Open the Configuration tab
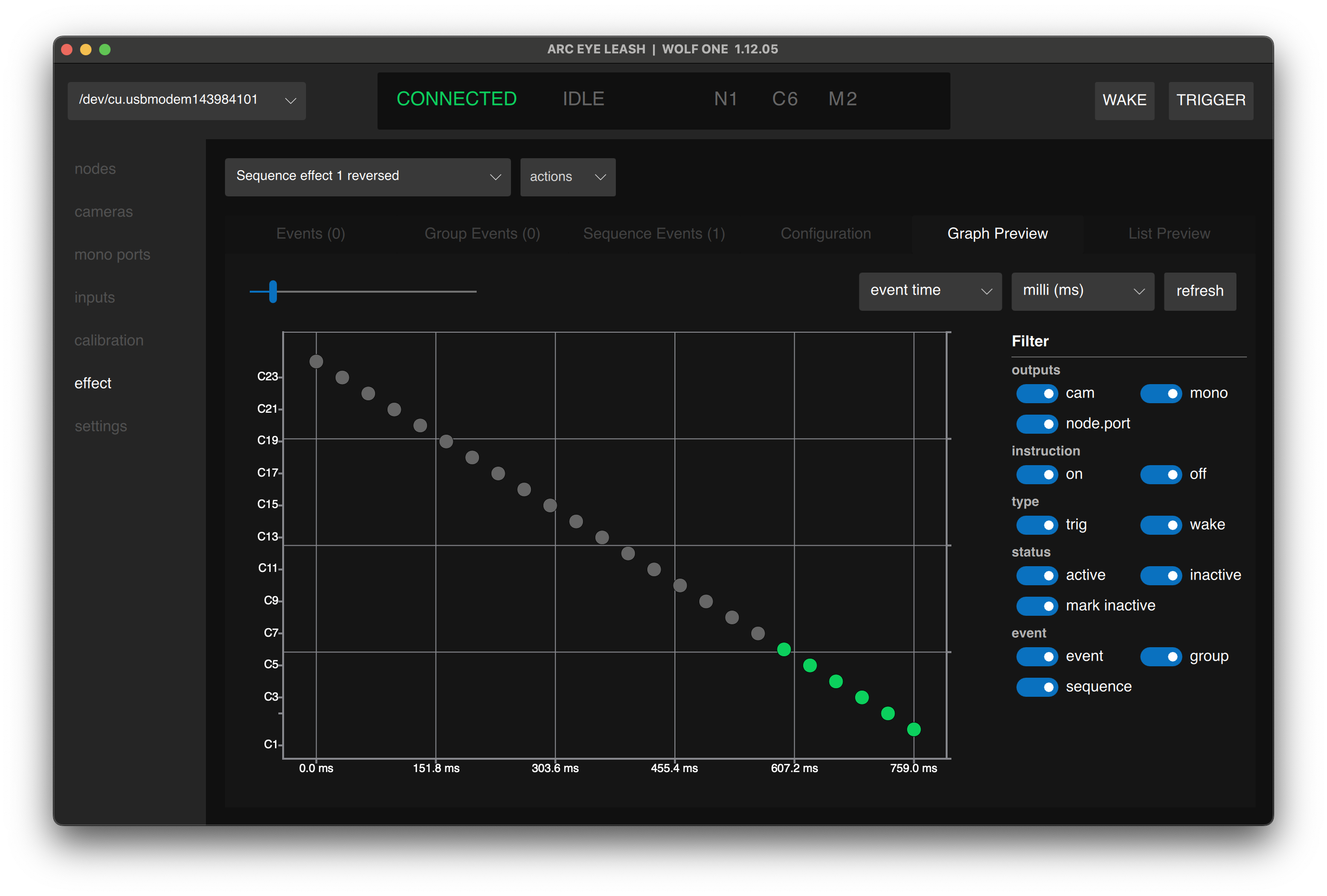Screen dimensions: 1327x896 pyautogui.click(x=825, y=234)
